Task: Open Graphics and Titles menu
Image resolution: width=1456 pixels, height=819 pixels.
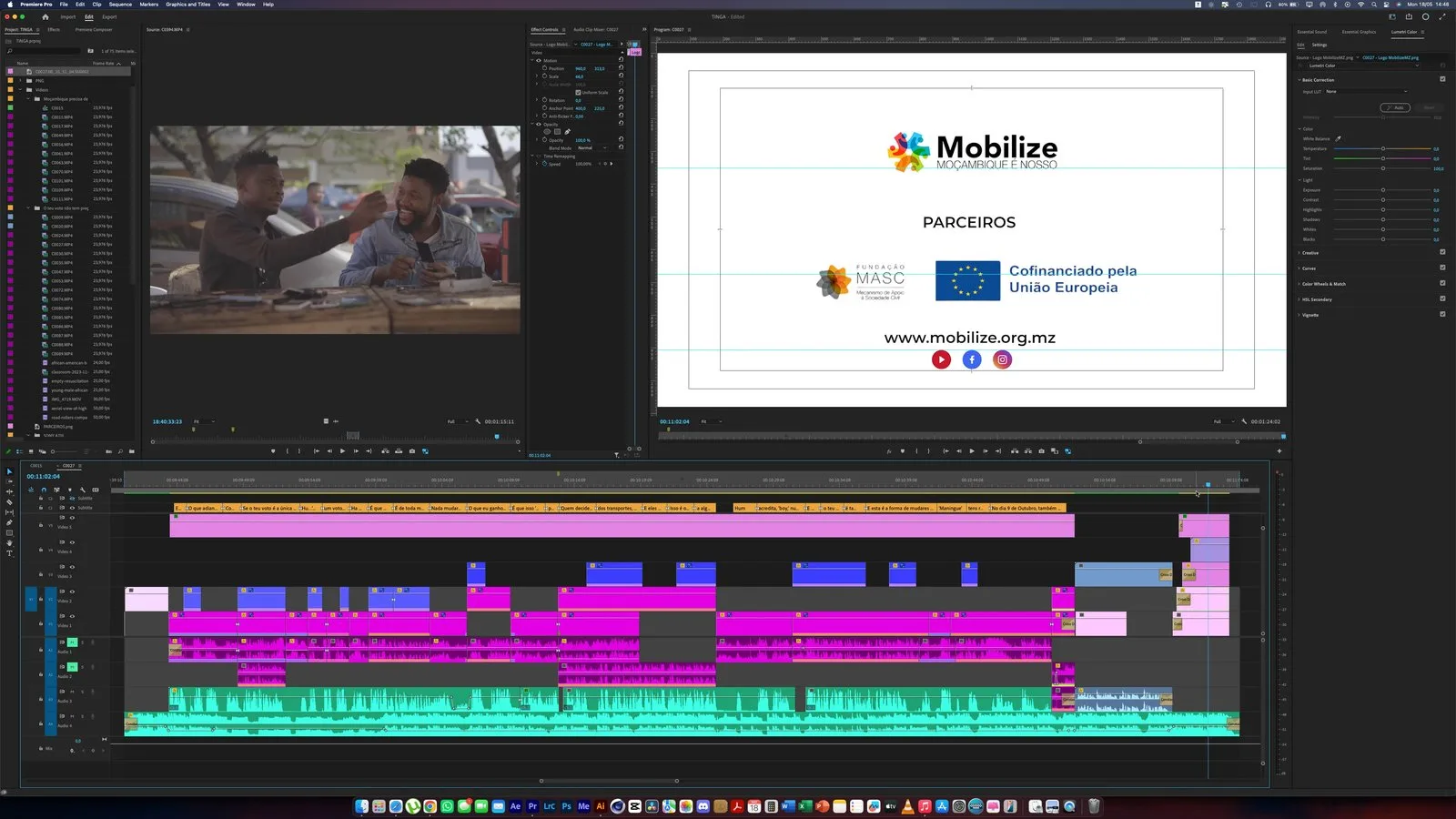Action: [x=187, y=5]
